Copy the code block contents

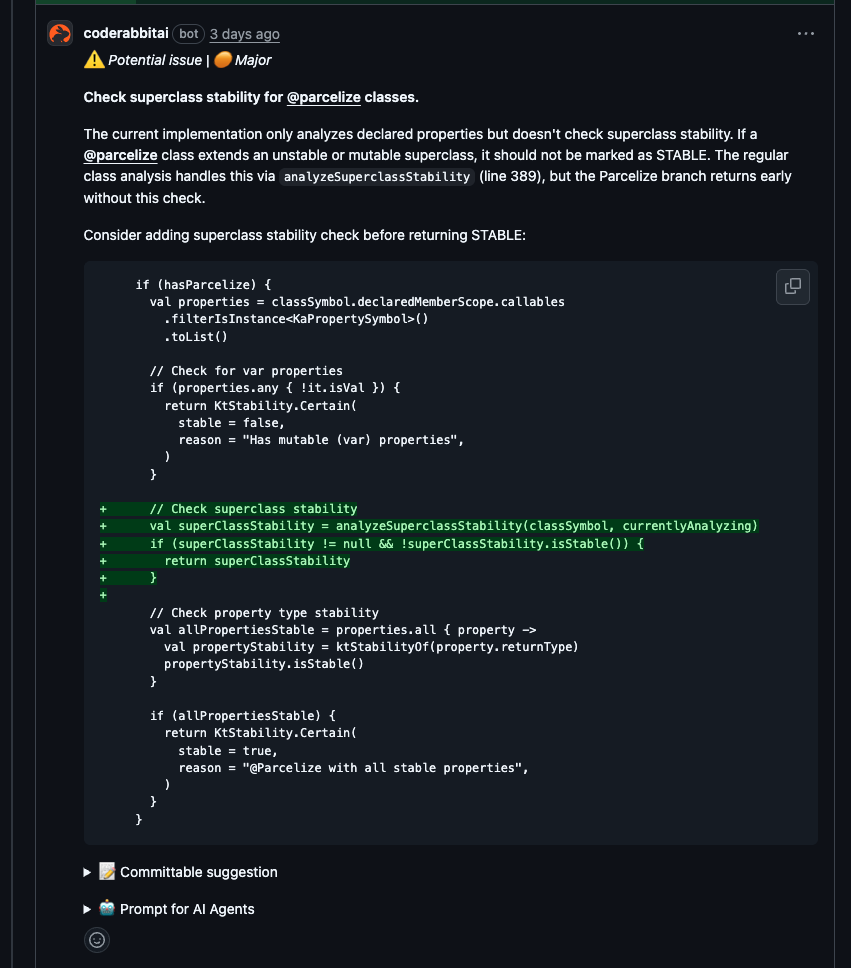tap(793, 286)
